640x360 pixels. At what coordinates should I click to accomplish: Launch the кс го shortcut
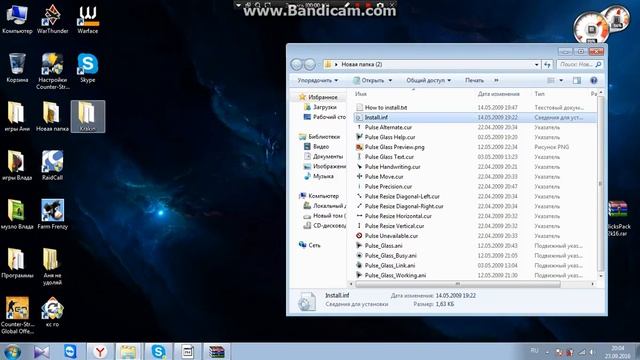(x=52, y=312)
